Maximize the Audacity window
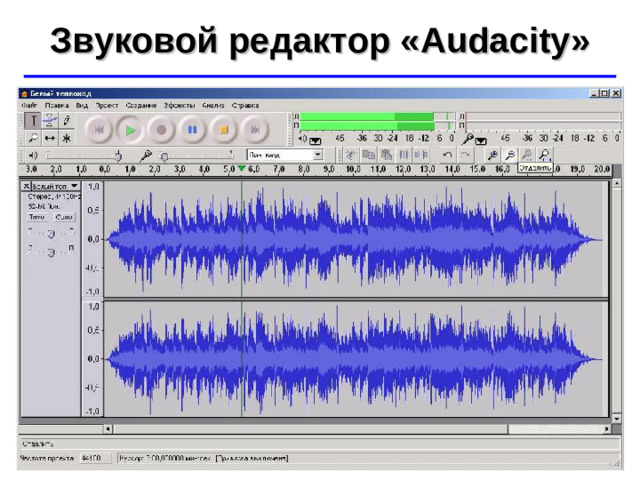Image resolution: width=640 pixels, height=480 pixels. [x=604, y=93]
